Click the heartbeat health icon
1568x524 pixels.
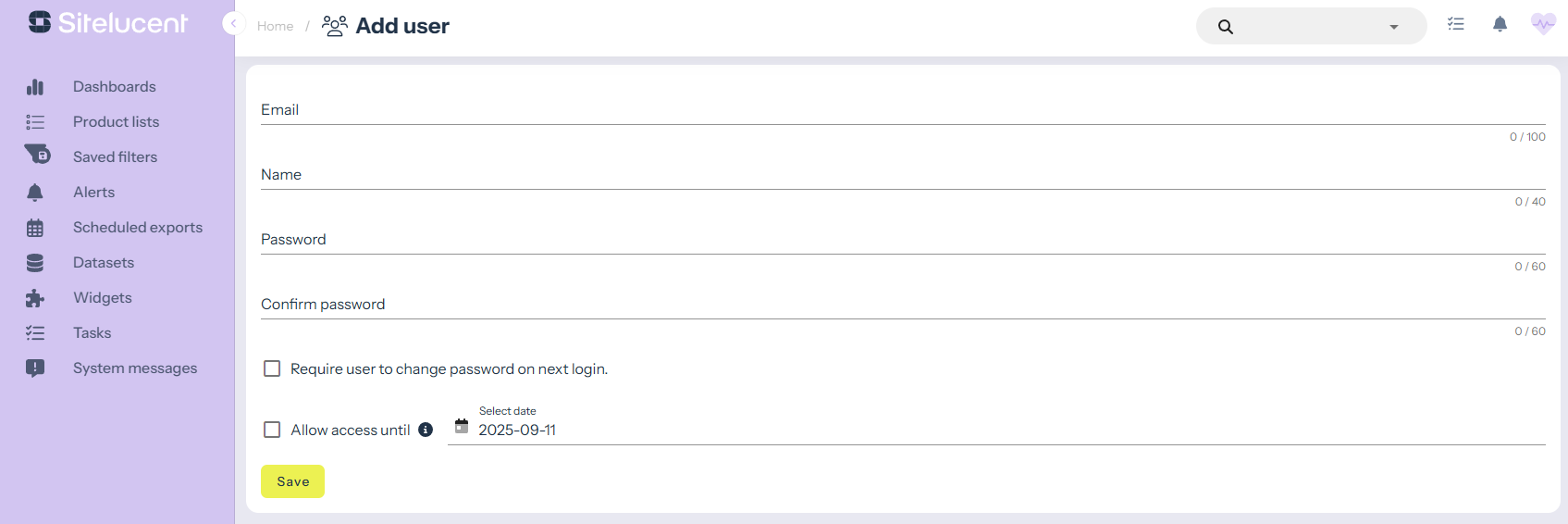[1543, 24]
